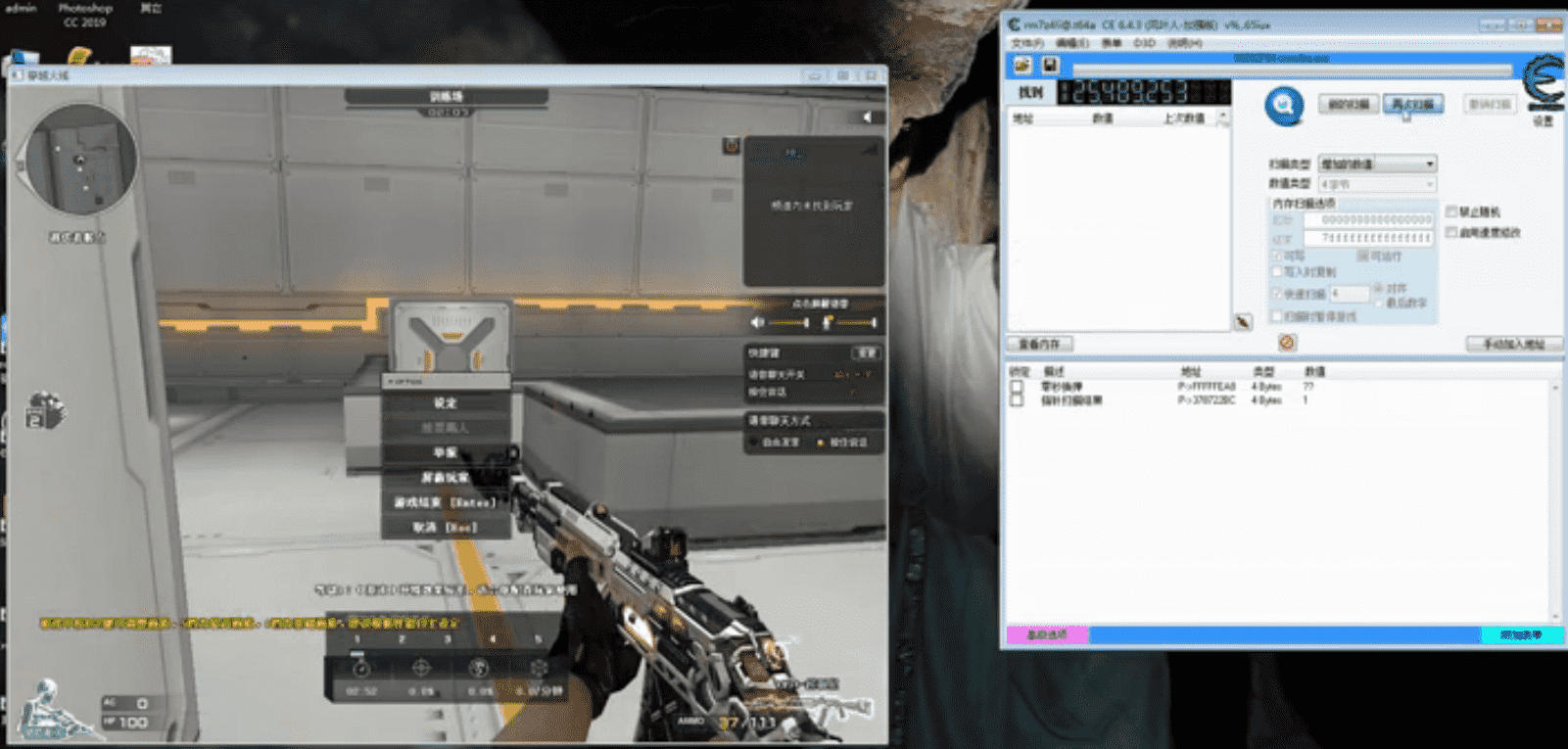
Task: Open the first menu in Cheat Engine's menu bar
Action: tap(1027, 43)
